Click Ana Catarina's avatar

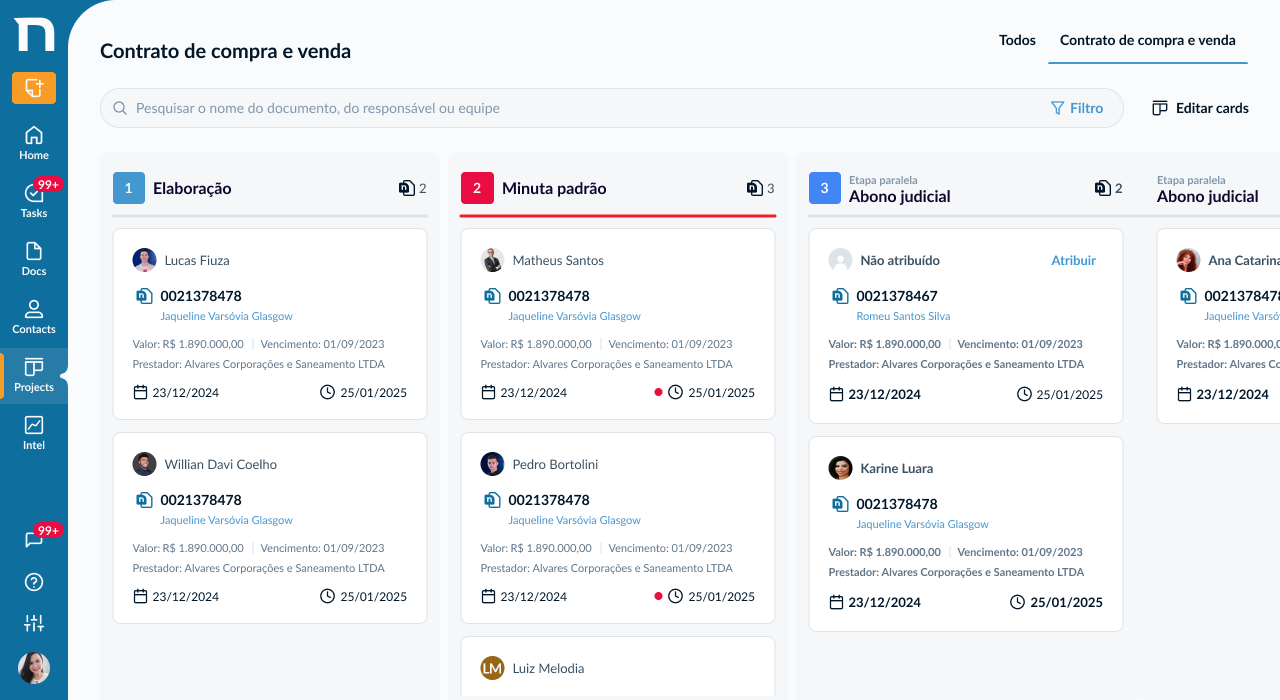pyautogui.click(x=1188, y=260)
